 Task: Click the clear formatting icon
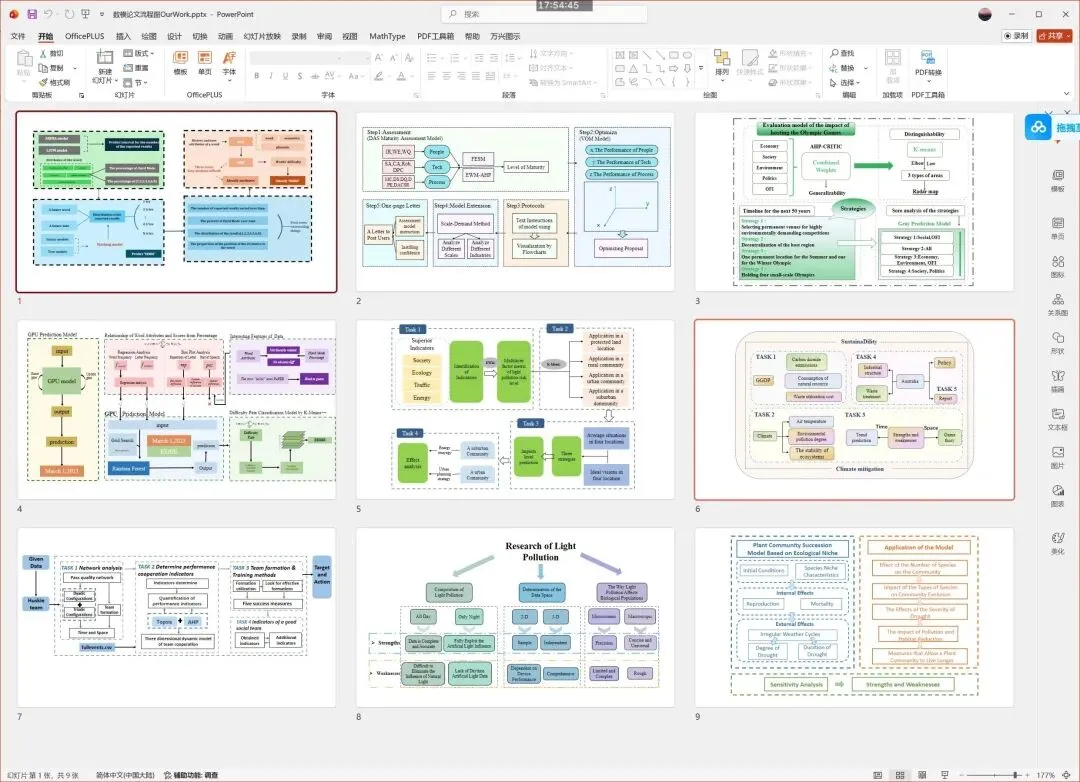pyautogui.click(x=409, y=58)
